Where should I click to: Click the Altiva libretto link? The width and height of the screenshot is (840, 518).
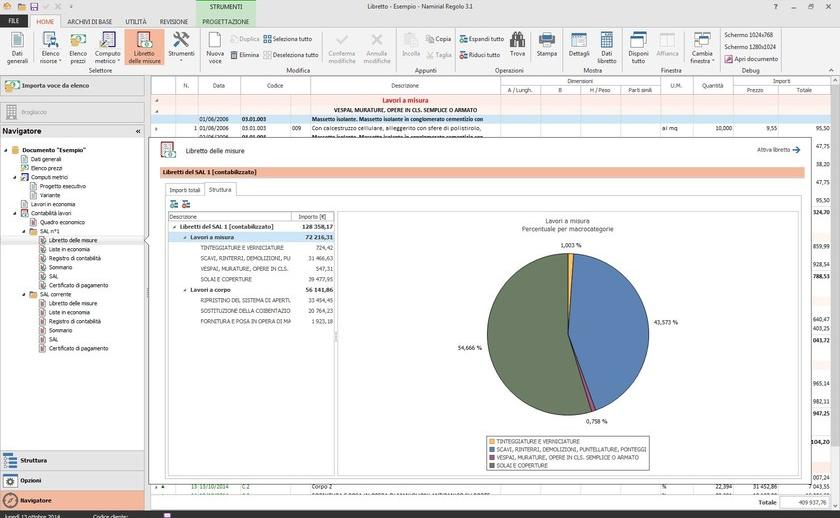[x=778, y=150]
